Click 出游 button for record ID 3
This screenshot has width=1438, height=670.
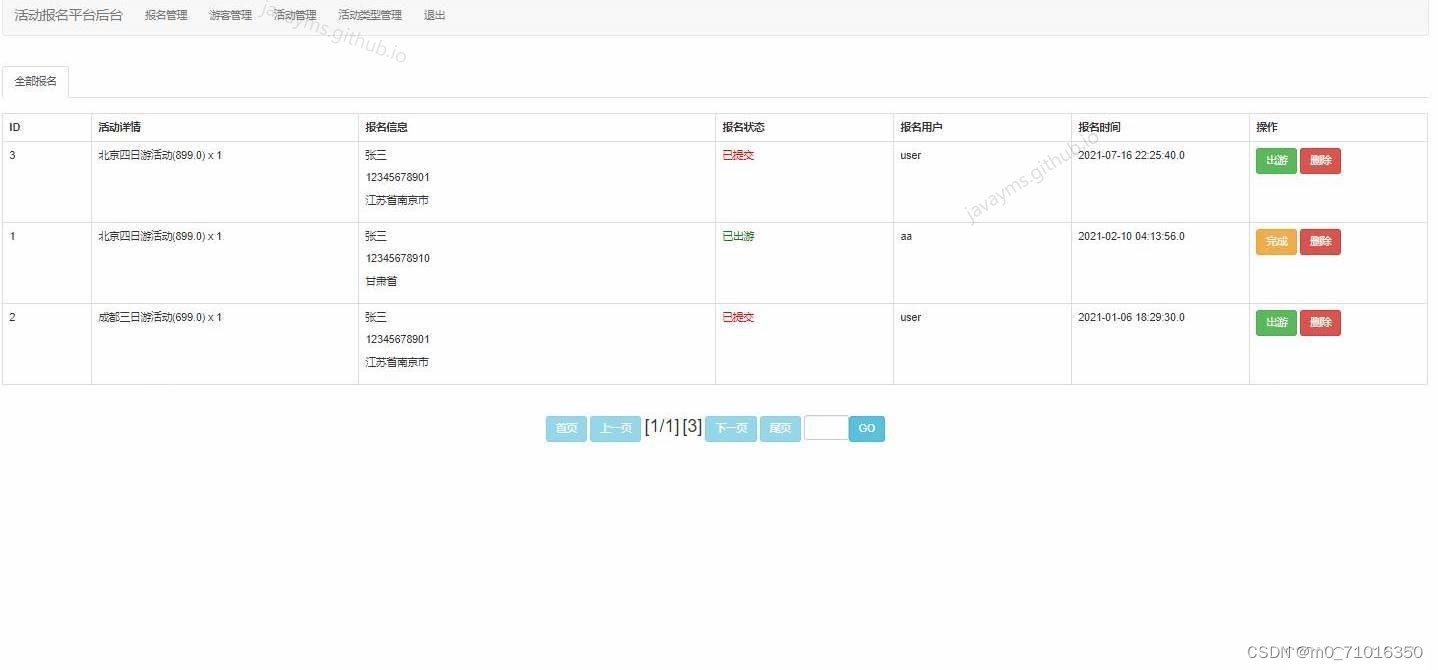point(1275,160)
